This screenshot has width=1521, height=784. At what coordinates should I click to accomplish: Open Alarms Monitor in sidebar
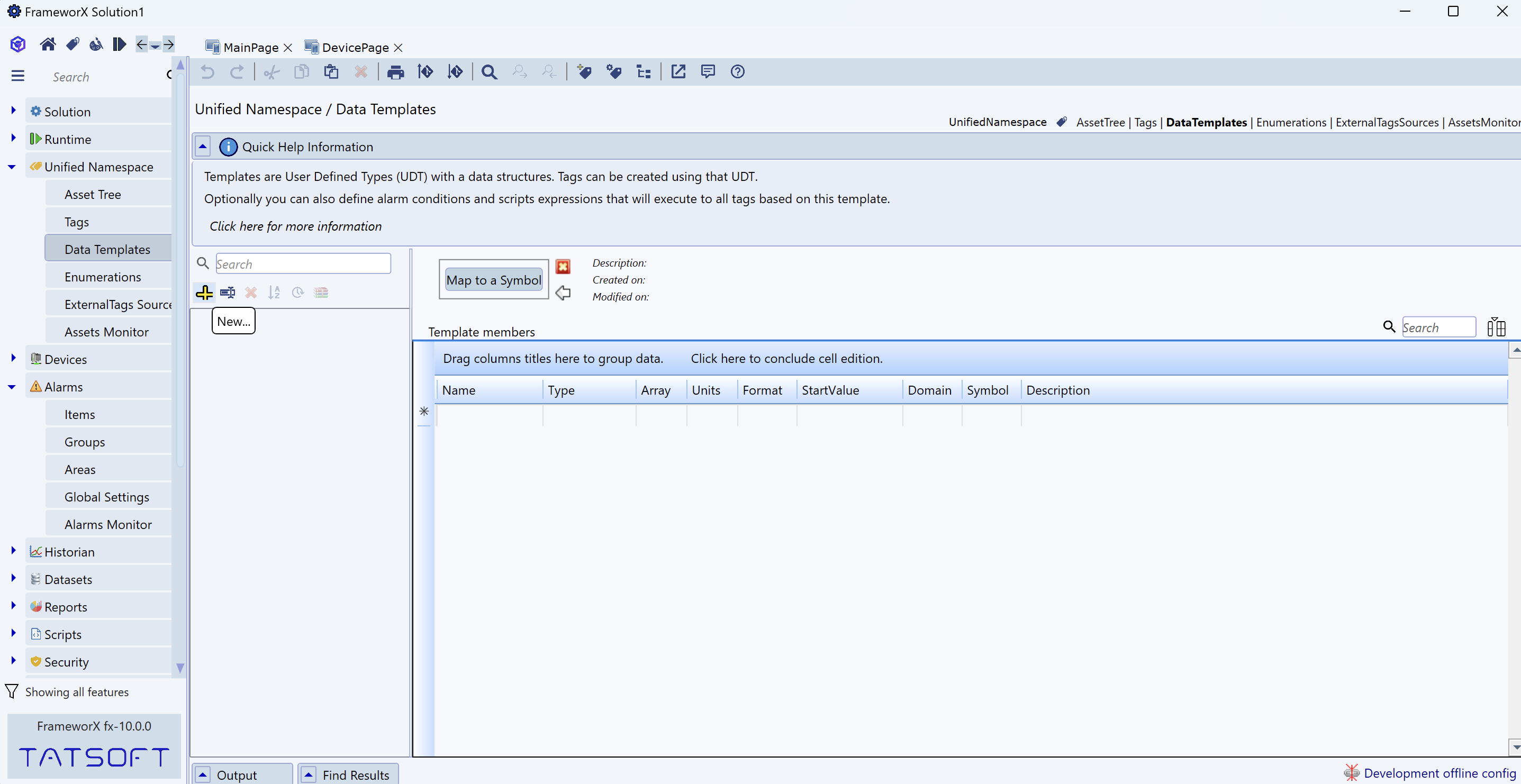pos(108,524)
